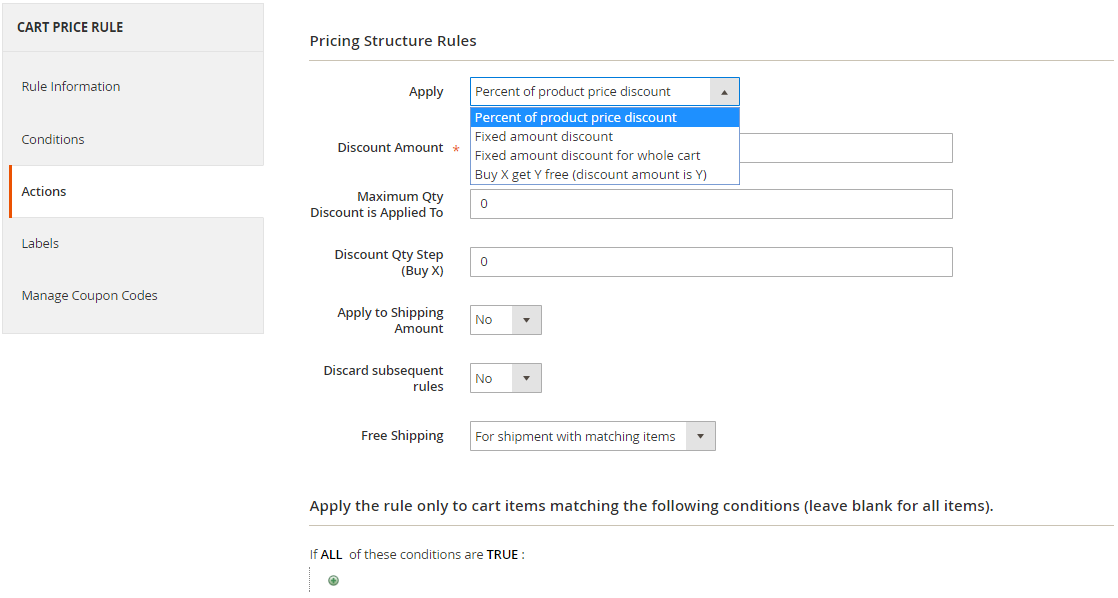Viewport: 1118px width, 598px height.
Task: Open the Rule Information tab
Action: pyautogui.click(x=71, y=87)
